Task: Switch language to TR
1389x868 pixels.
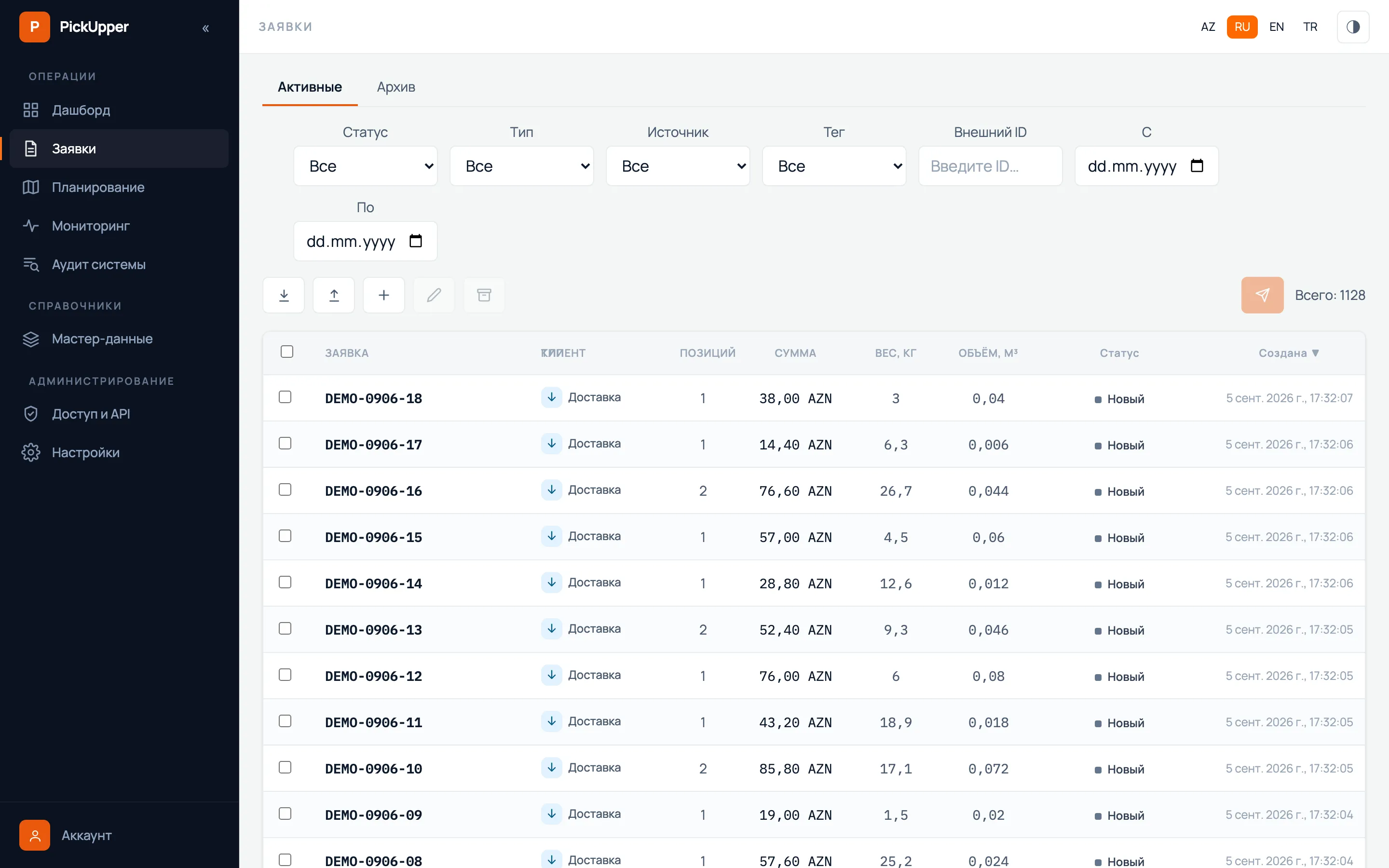Action: (x=1310, y=27)
